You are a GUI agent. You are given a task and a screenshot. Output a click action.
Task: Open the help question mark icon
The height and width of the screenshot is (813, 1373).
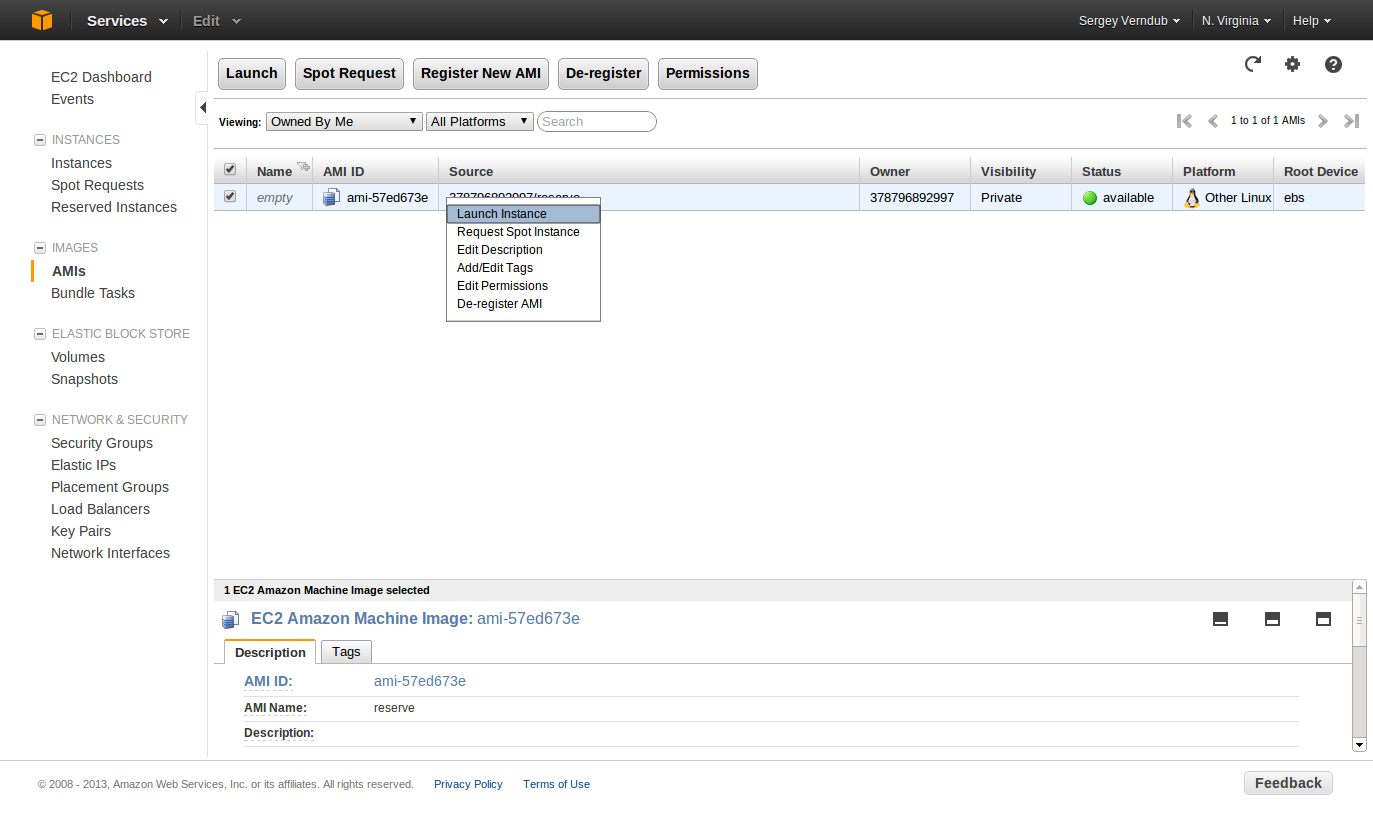1333,64
